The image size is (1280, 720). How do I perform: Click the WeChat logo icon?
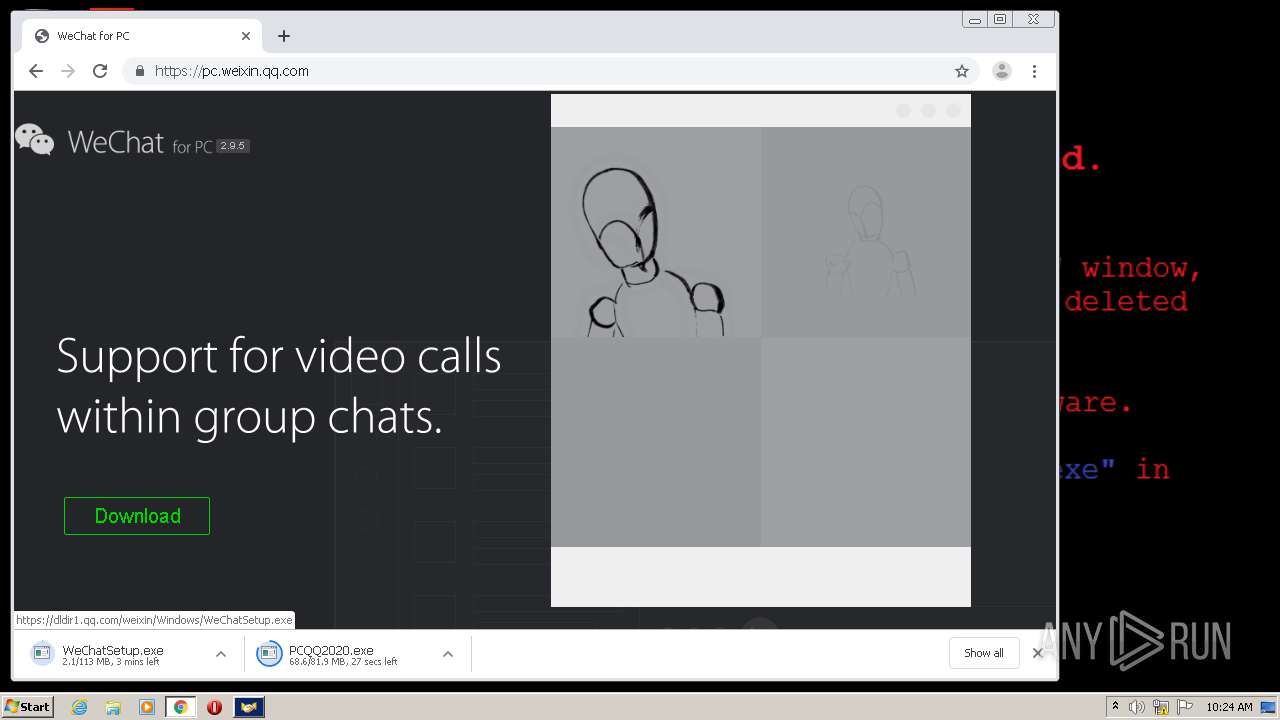pos(35,140)
